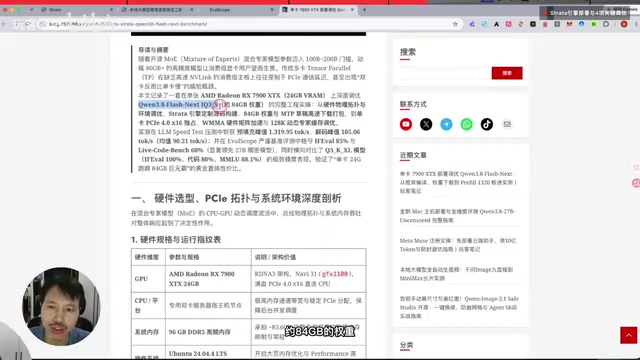Click the black 'A' shaped extension icon
This screenshot has height=360, width=640.
(496, 24)
